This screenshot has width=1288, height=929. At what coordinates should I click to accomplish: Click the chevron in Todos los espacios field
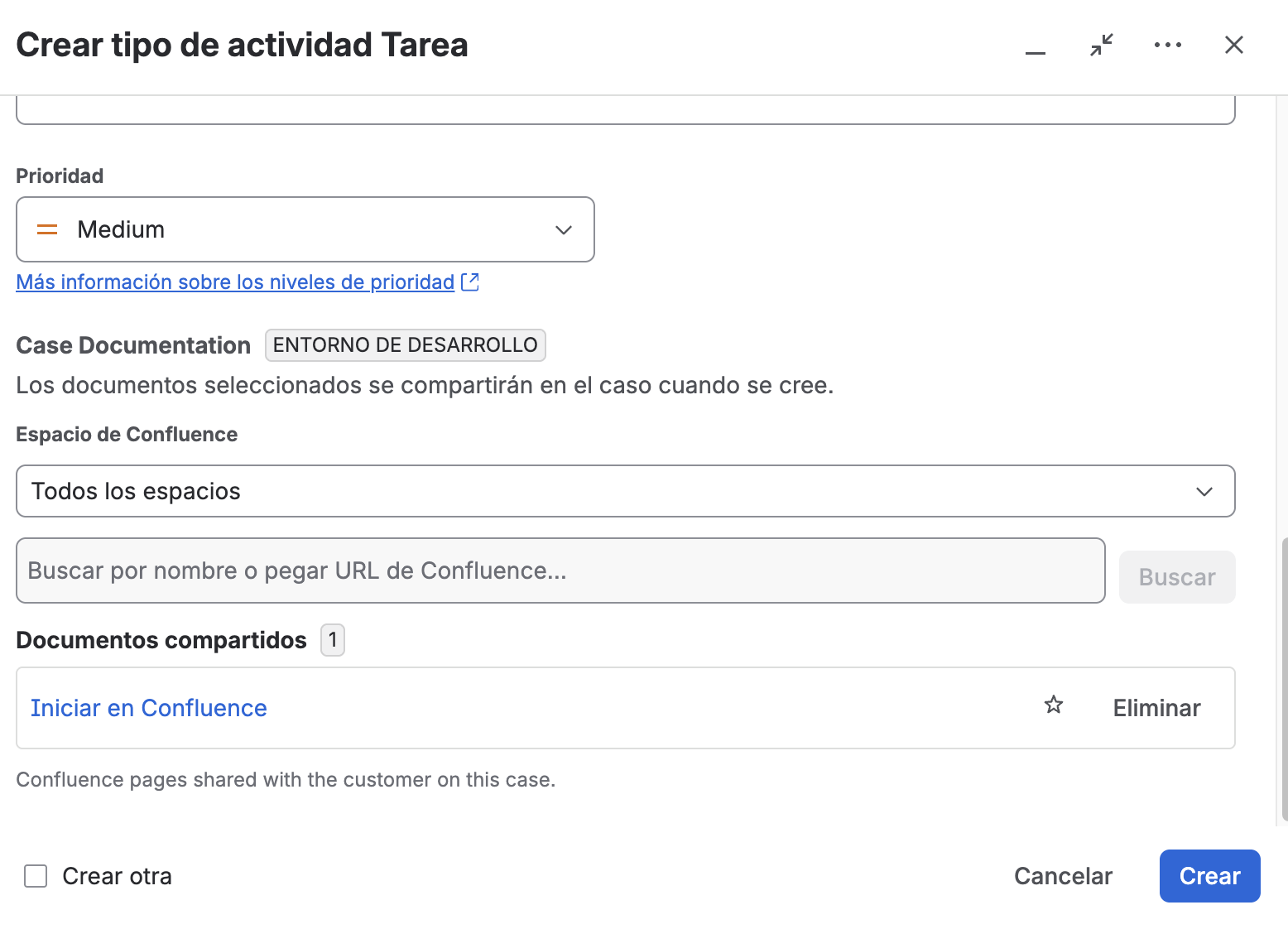pyautogui.click(x=1204, y=492)
